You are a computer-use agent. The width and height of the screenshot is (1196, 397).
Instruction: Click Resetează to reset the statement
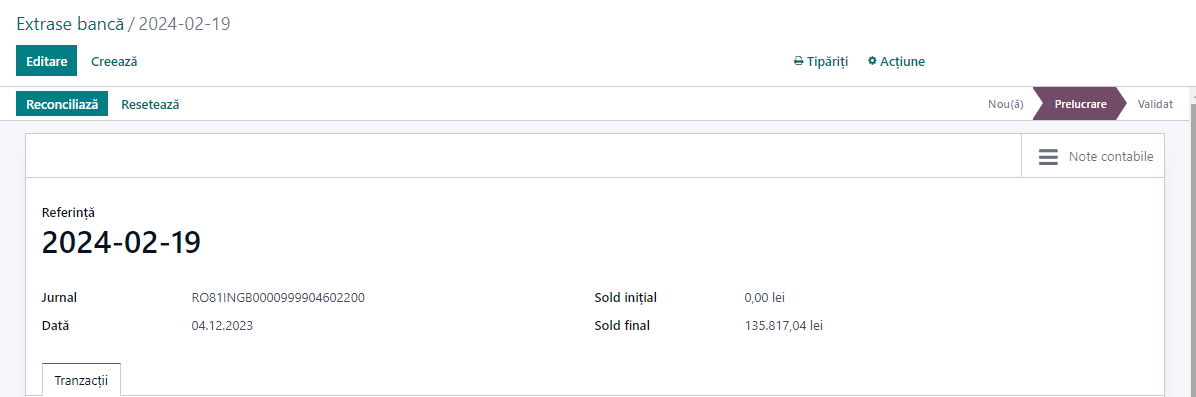click(x=150, y=105)
